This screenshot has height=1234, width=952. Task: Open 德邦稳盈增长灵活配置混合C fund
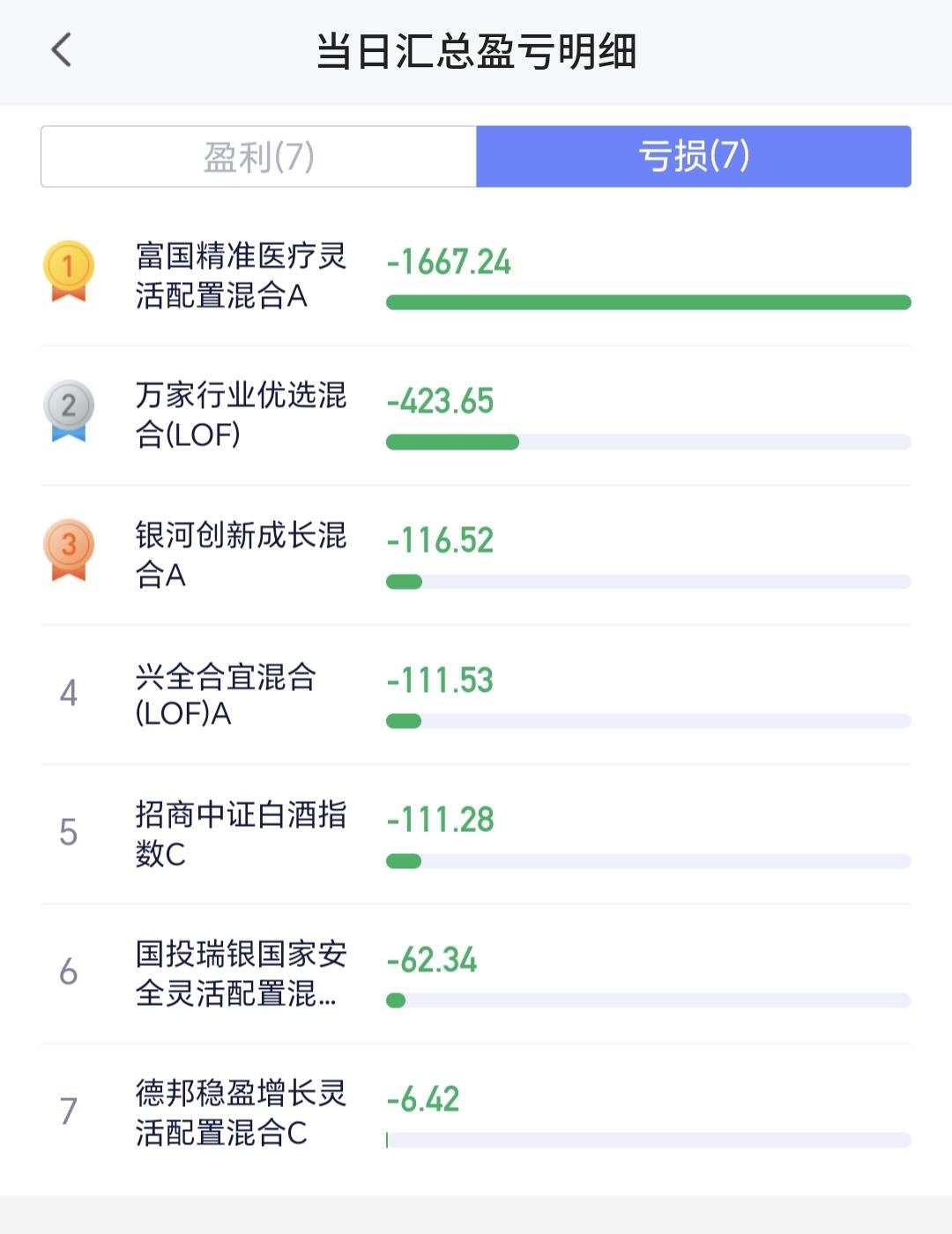(x=241, y=1112)
